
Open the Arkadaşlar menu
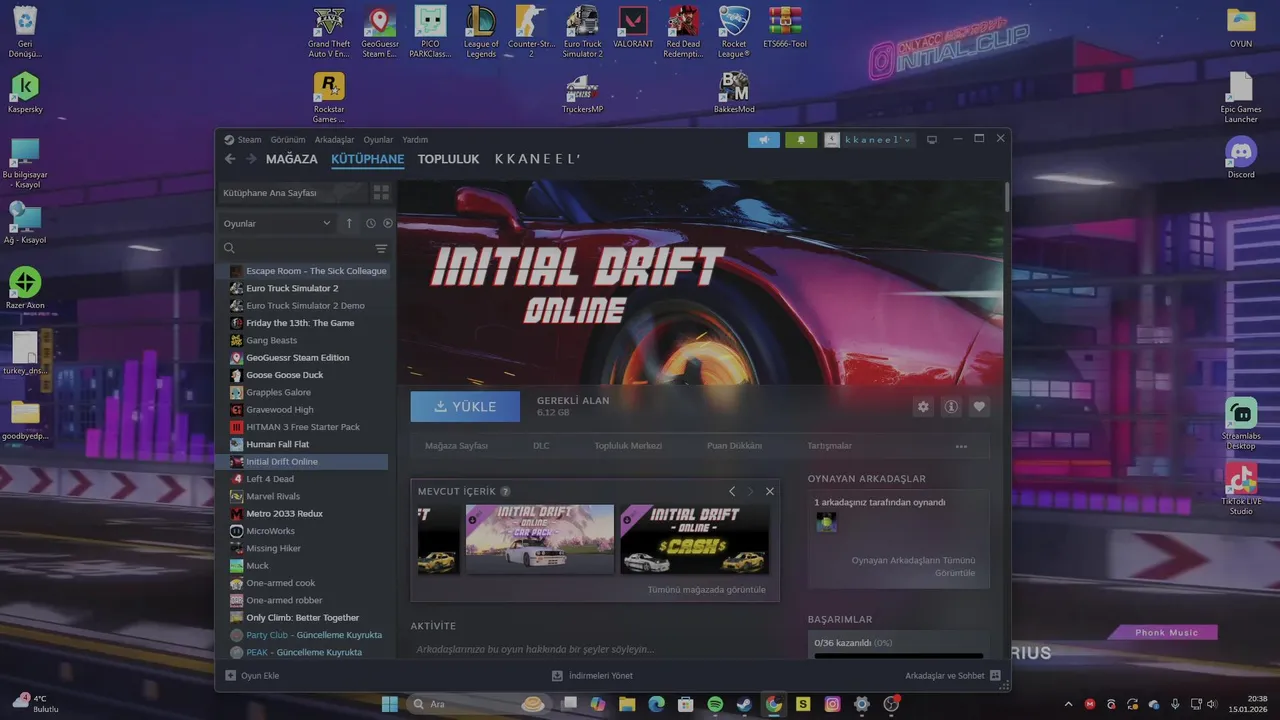coord(334,140)
